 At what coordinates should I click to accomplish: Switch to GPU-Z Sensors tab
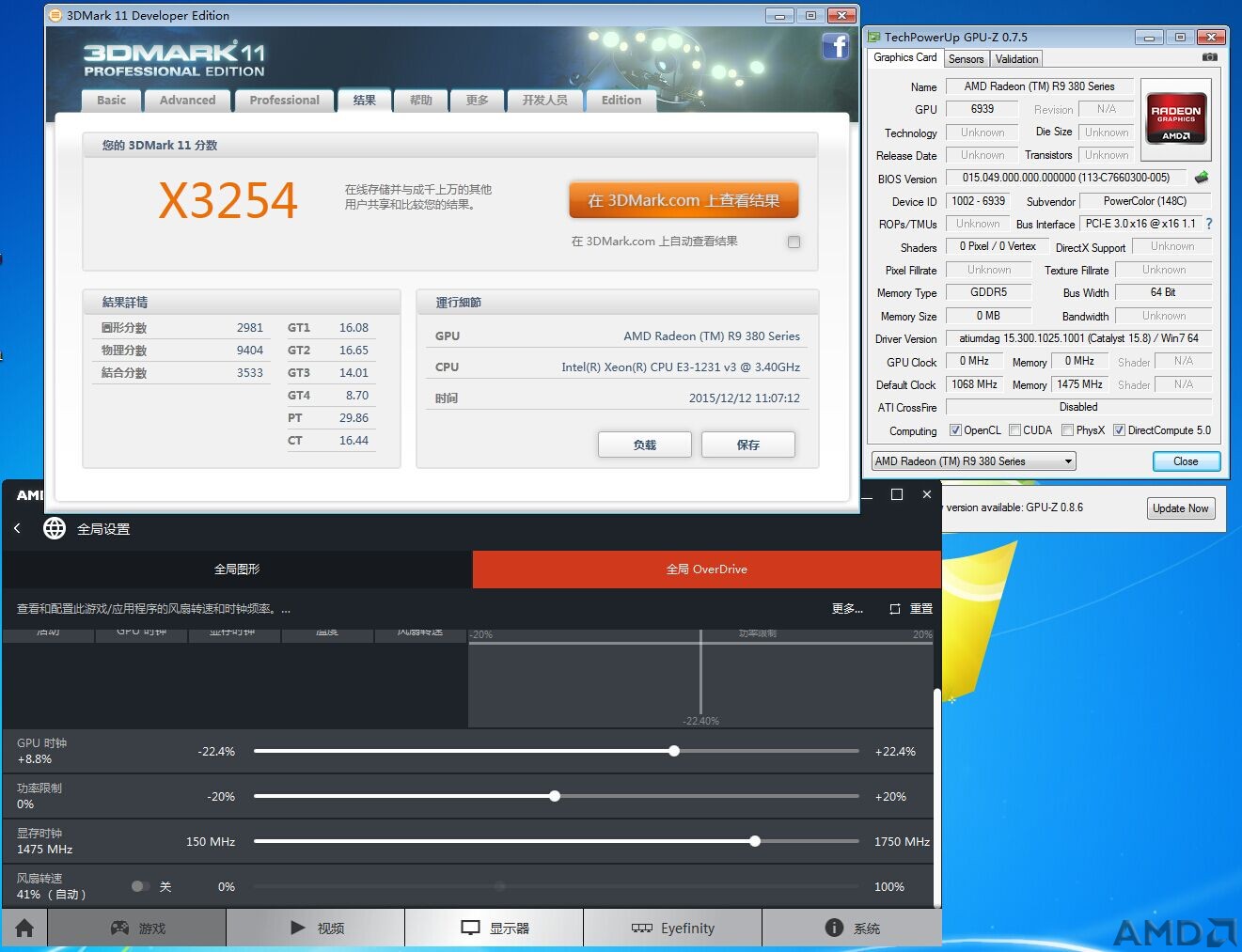coord(966,58)
